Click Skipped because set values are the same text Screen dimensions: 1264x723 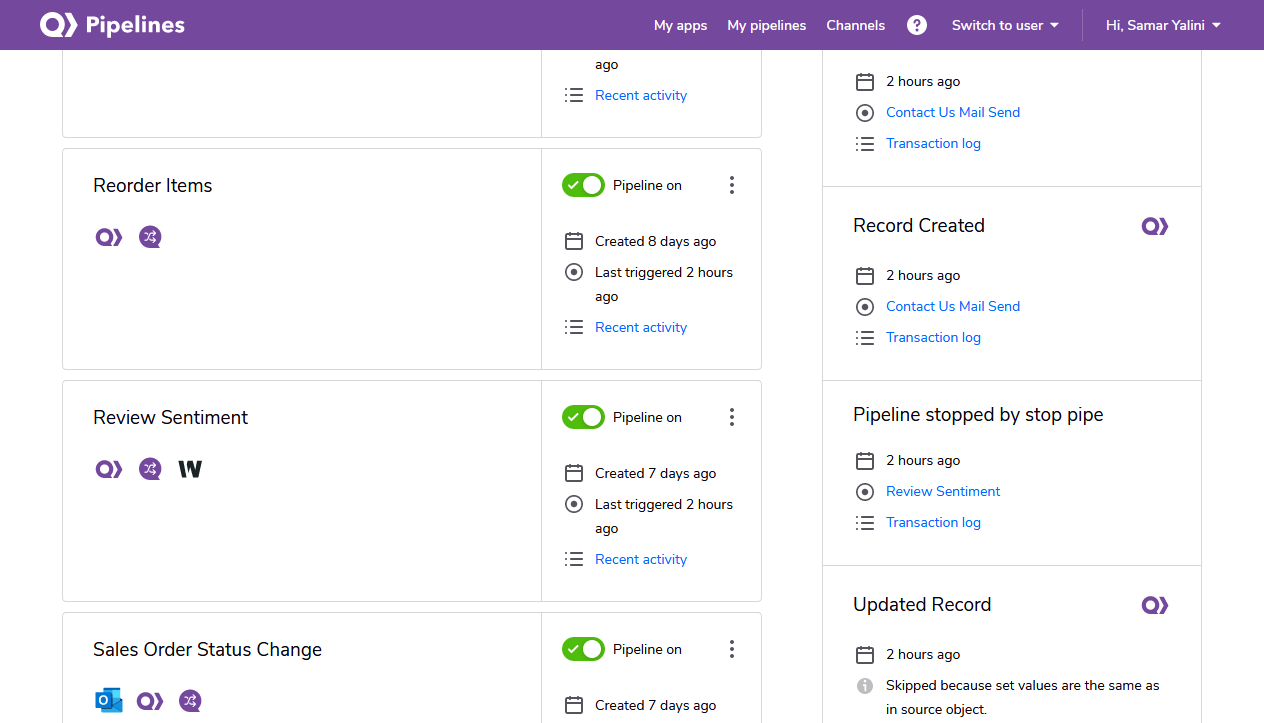pos(1023,697)
